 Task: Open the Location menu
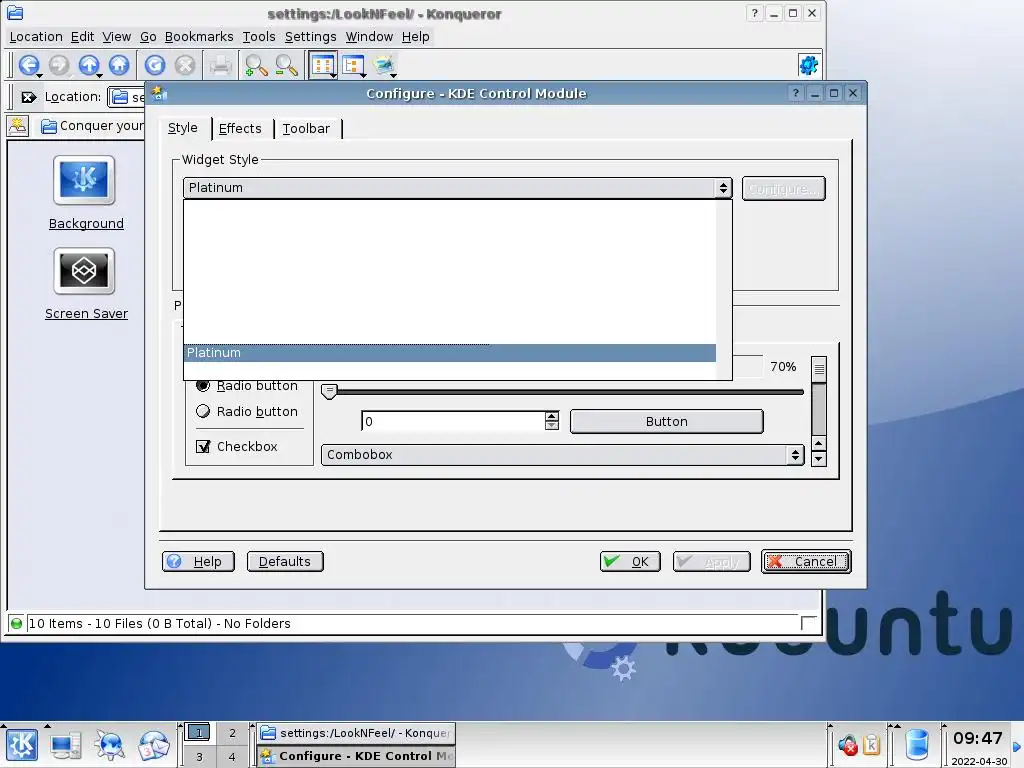pyautogui.click(x=36, y=37)
